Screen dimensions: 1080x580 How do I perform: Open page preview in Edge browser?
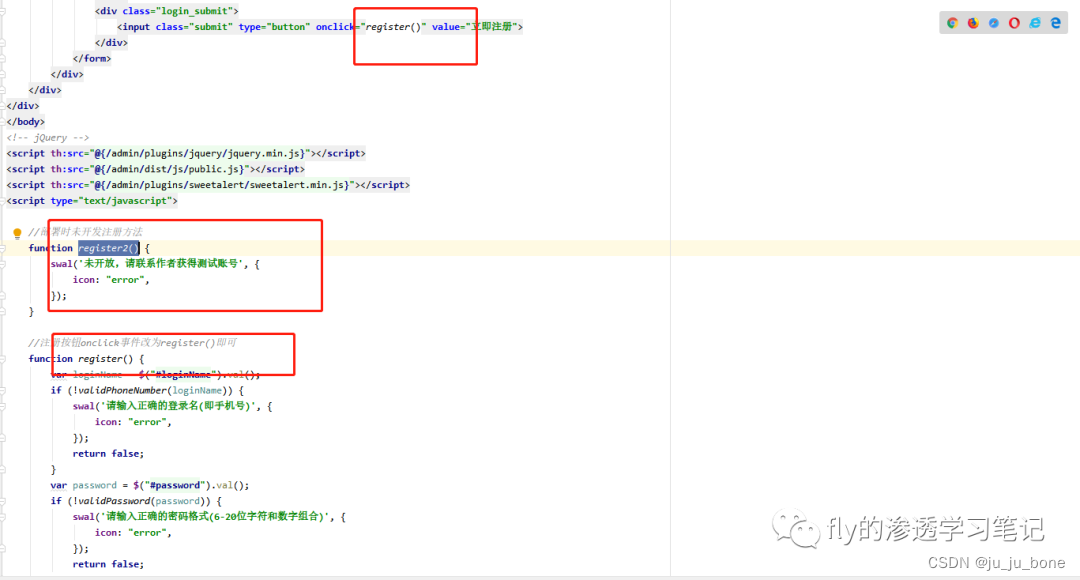click(1055, 23)
